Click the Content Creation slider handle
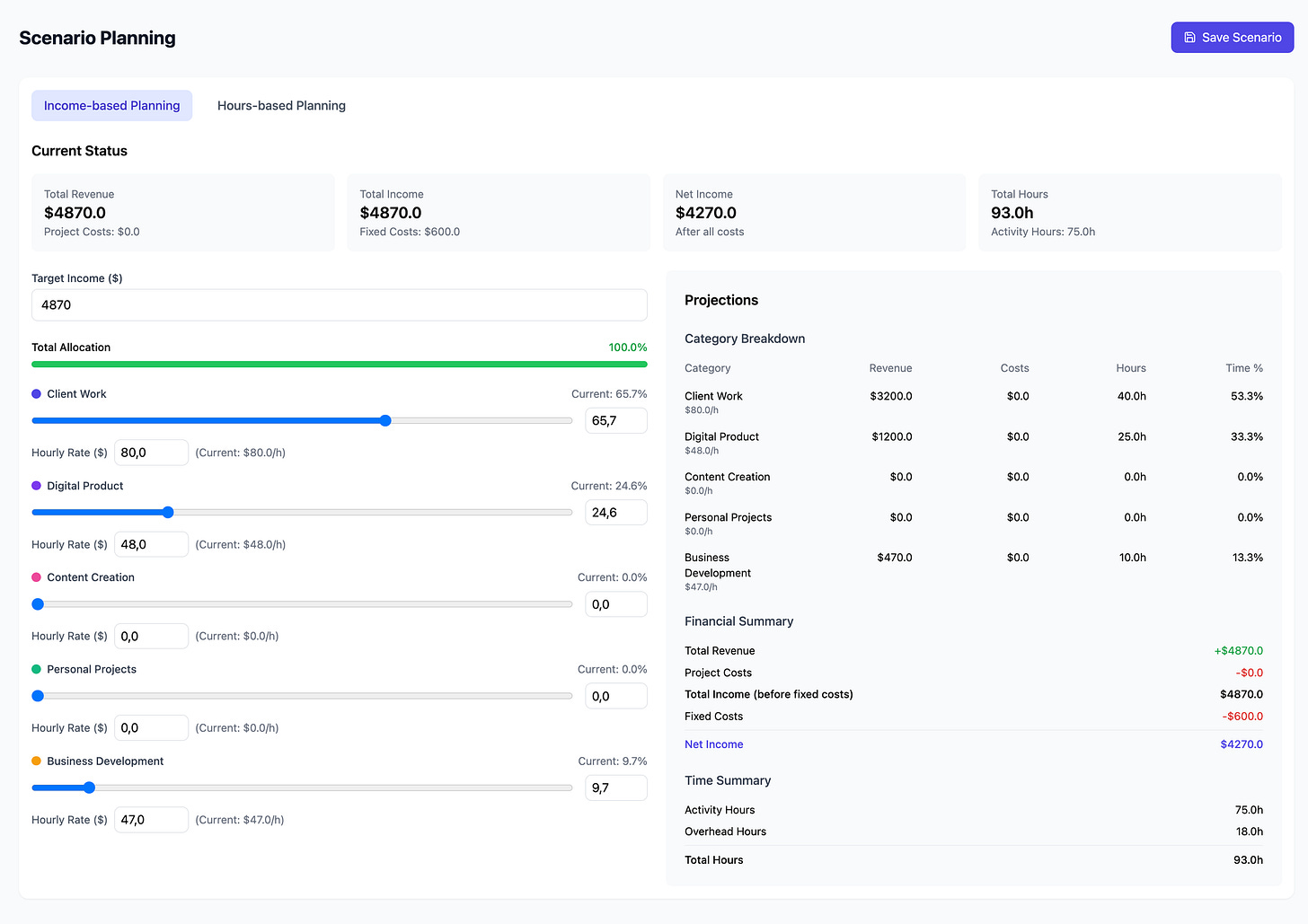Viewport: 1308px width, 924px height. pyautogui.click(x=38, y=604)
